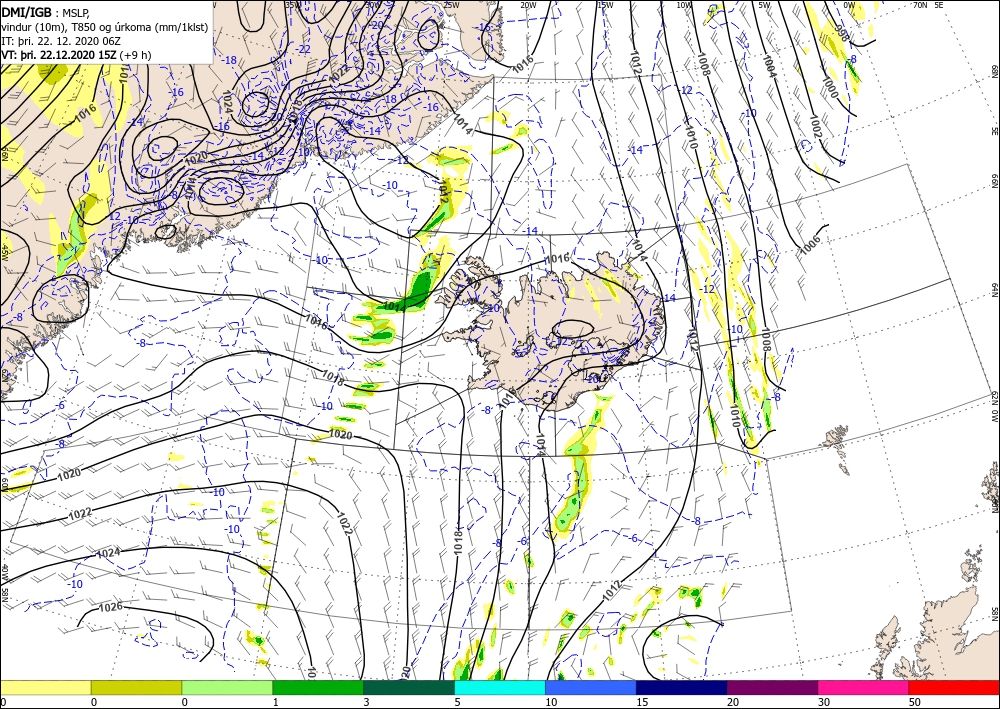Click the '5W' longitude label
1000x709 pixels.
tap(764, 5)
